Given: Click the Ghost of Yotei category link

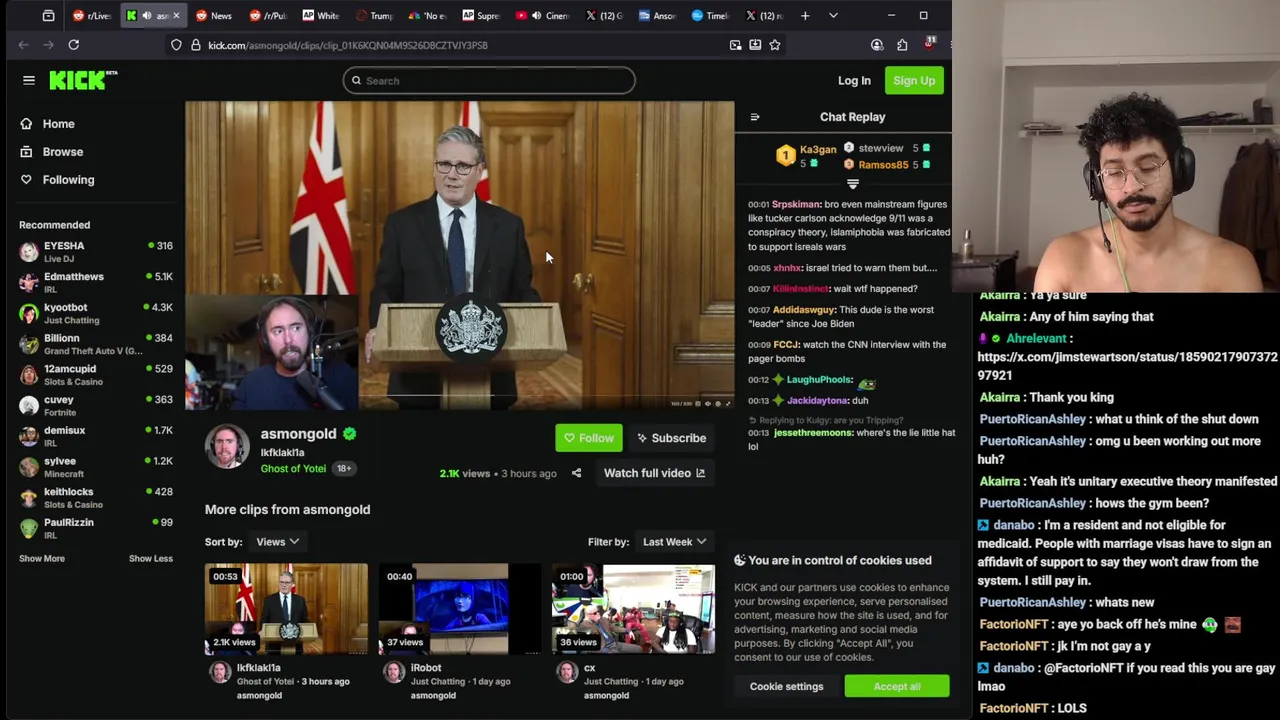Looking at the screenshot, I should coord(293,469).
